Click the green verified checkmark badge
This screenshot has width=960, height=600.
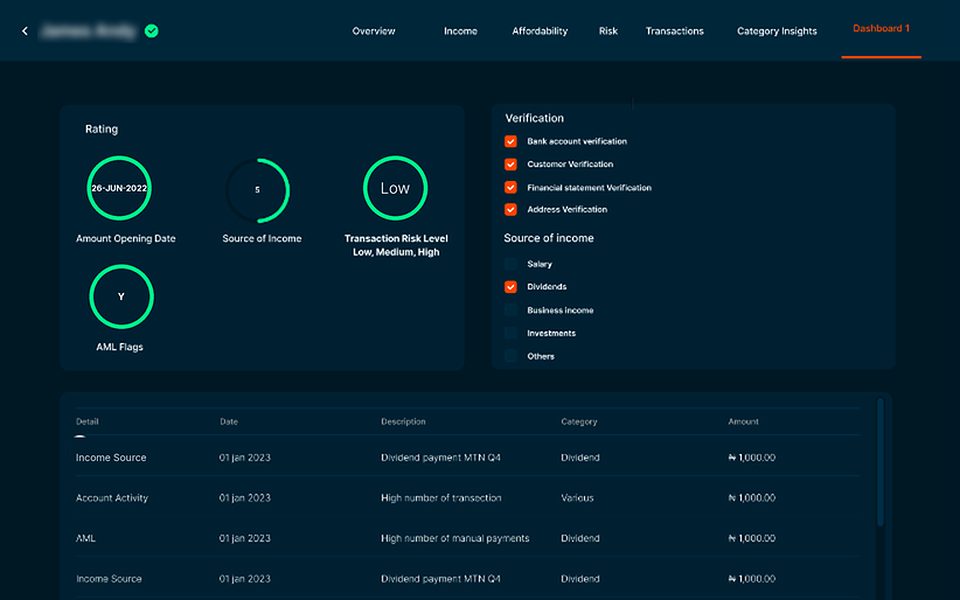point(151,31)
